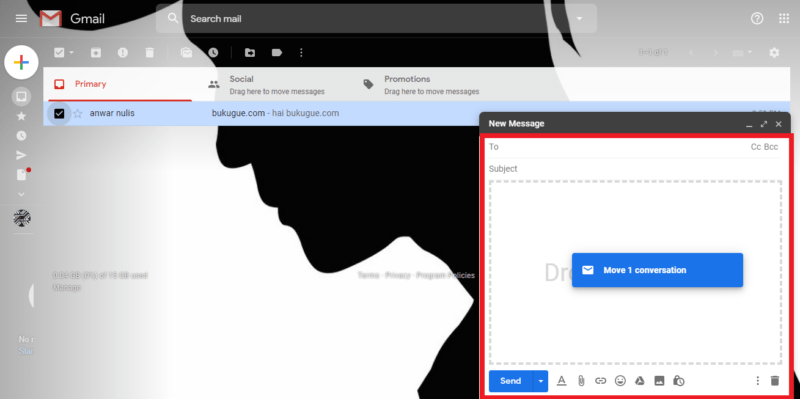Open input tools dropdown
The image size is (800, 399).
[742, 53]
